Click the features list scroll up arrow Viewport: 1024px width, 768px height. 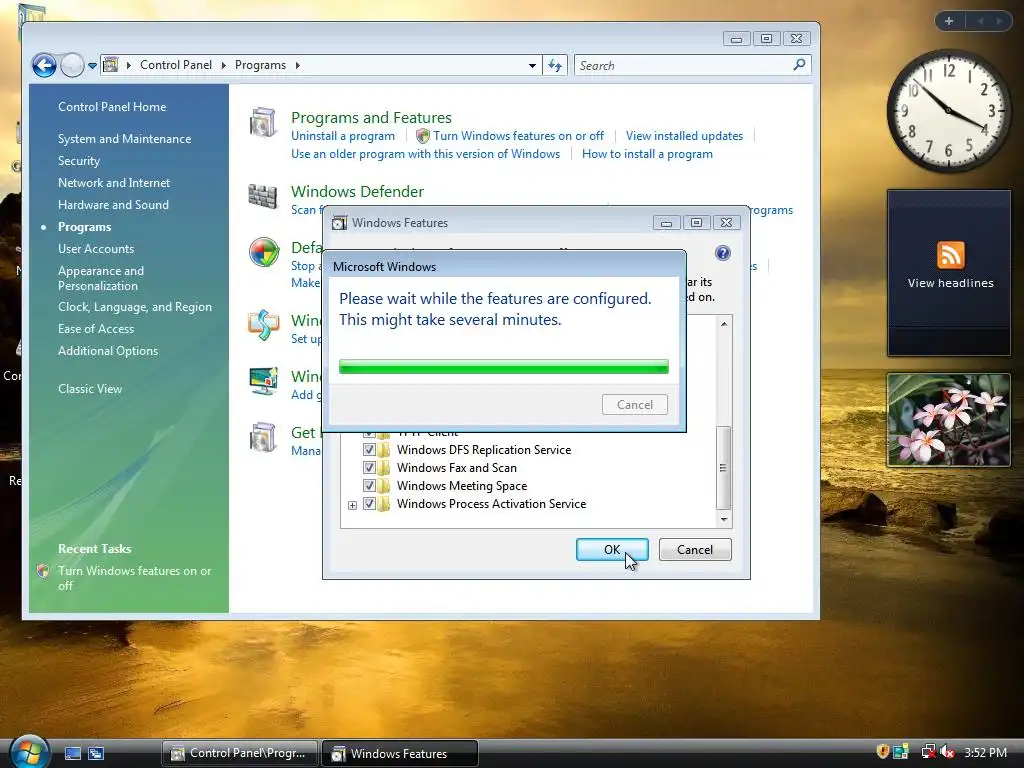click(x=724, y=323)
